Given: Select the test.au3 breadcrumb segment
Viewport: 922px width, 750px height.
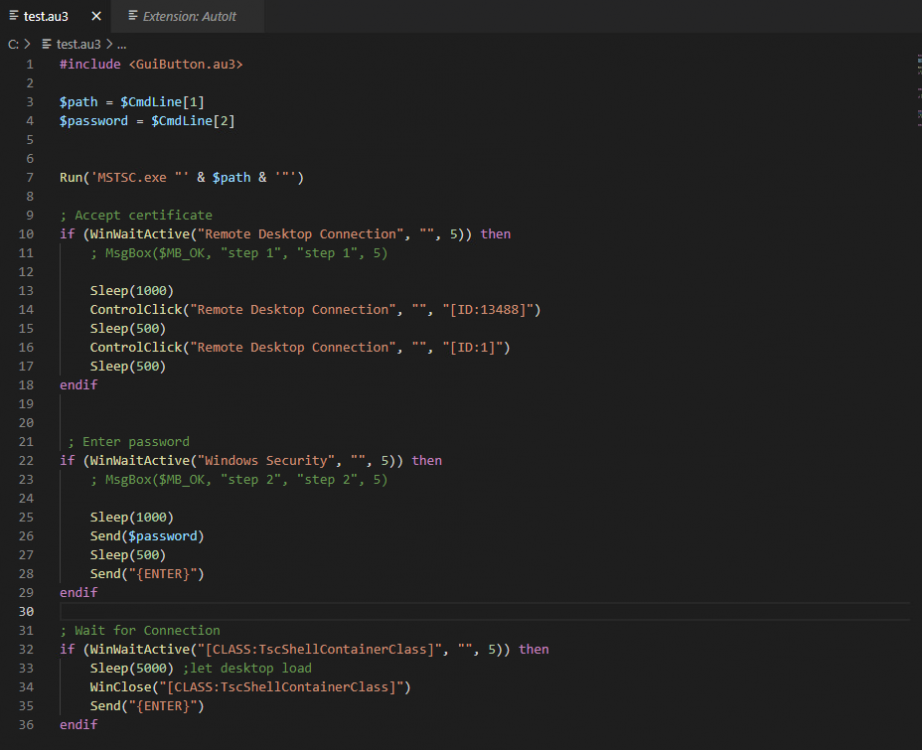Looking at the screenshot, I should pyautogui.click(x=78, y=44).
